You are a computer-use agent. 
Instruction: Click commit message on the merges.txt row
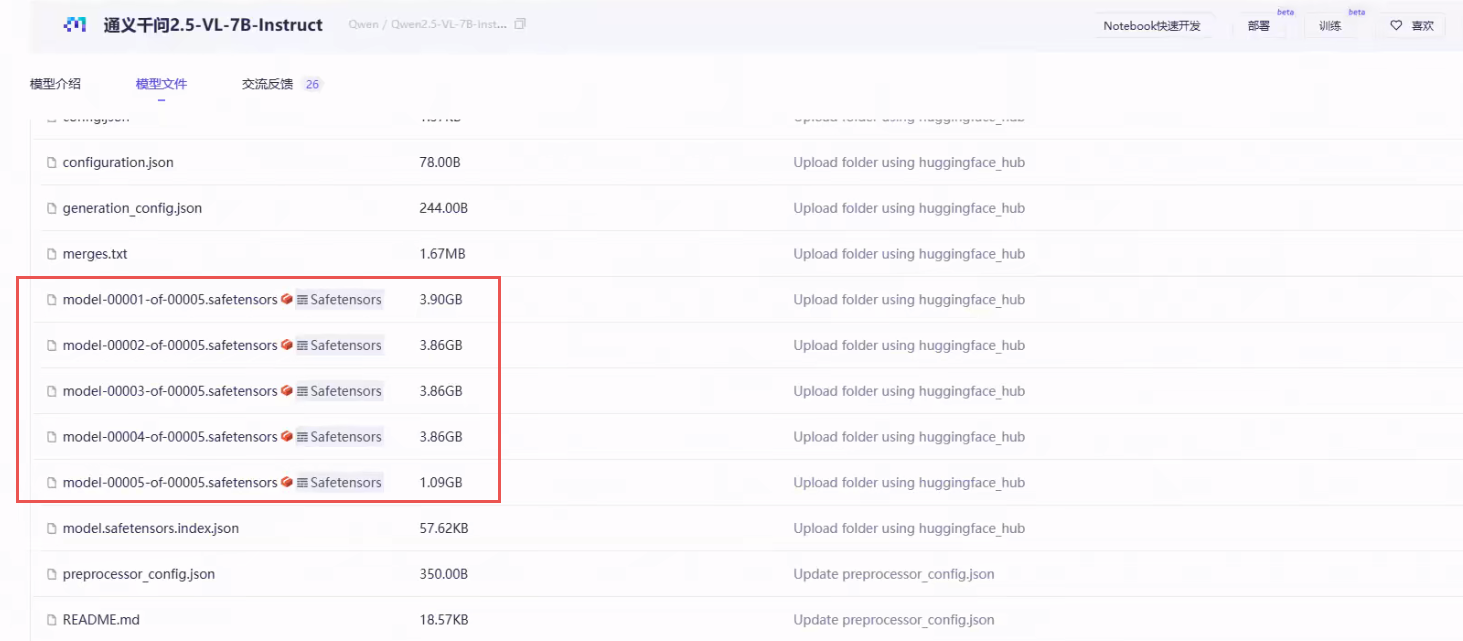pos(909,254)
